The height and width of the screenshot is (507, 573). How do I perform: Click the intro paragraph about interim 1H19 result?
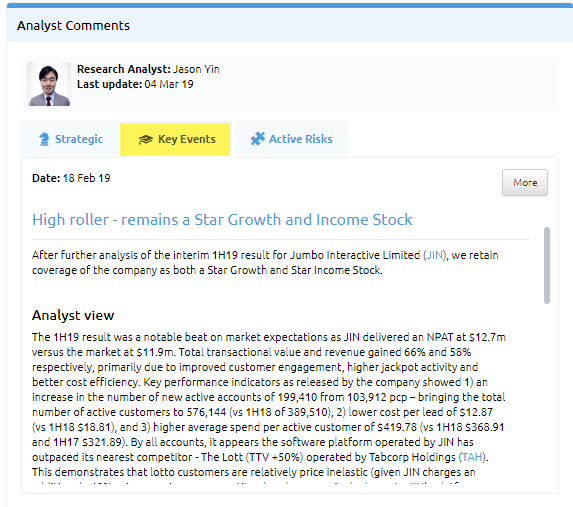(265, 262)
